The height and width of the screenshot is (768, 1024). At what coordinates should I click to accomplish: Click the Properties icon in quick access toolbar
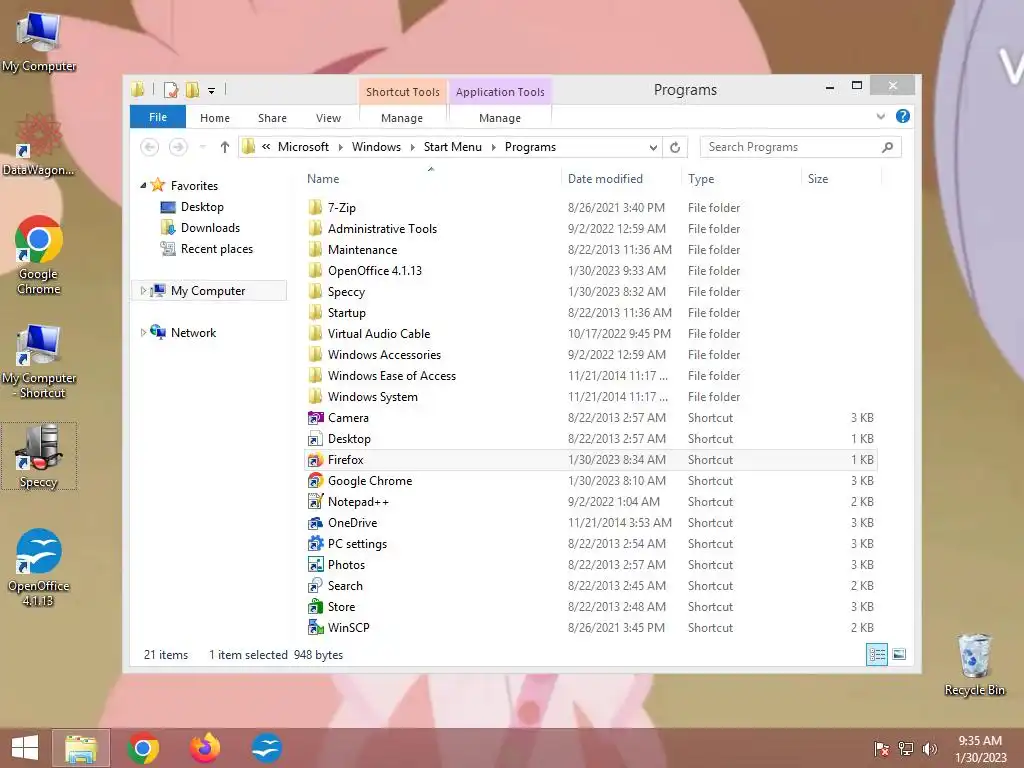pyautogui.click(x=171, y=90)
